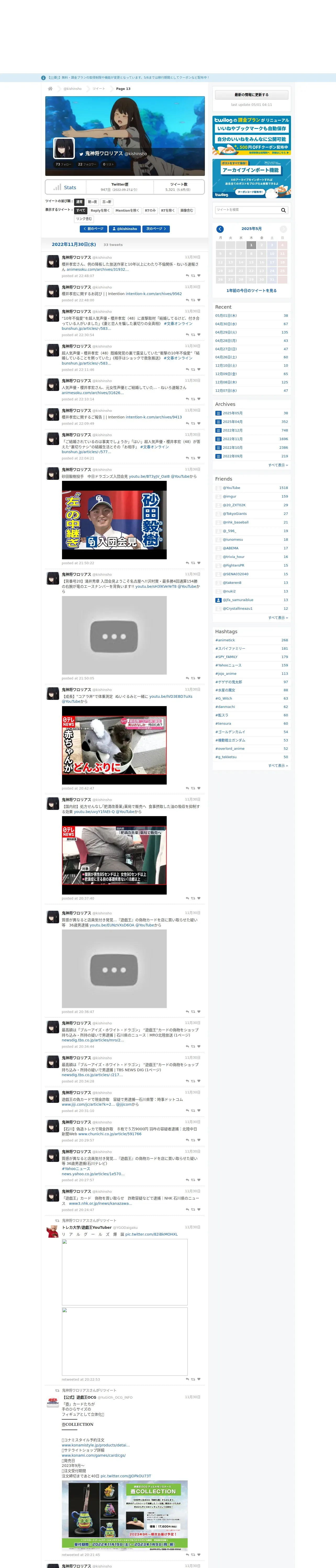Click the profile avatar on the header banner
Viewport: 336px width, 1568px height.
point(64,148)
